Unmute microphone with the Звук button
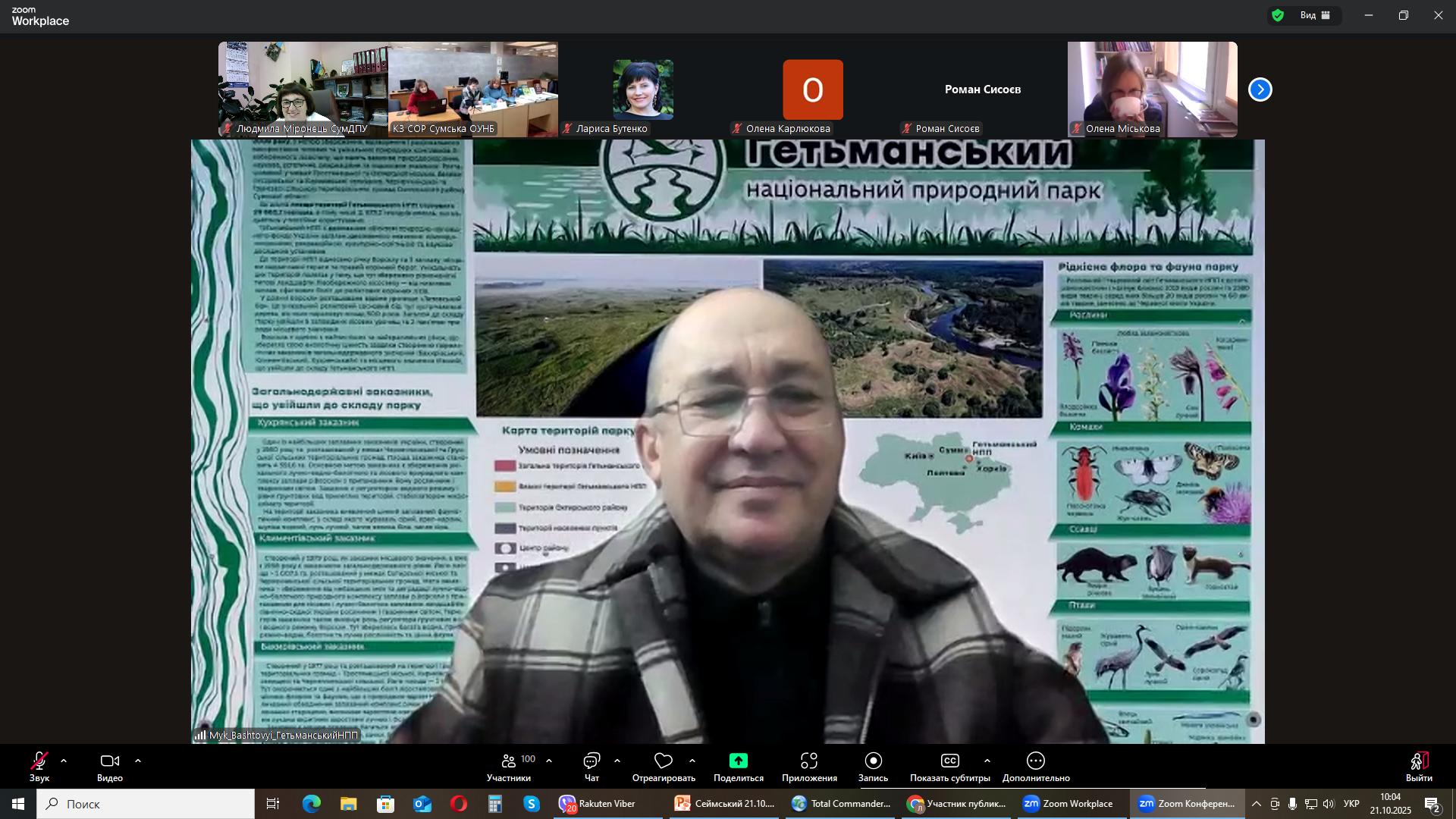Viewport: 1456px width, 819px height. tap(39, 761)
